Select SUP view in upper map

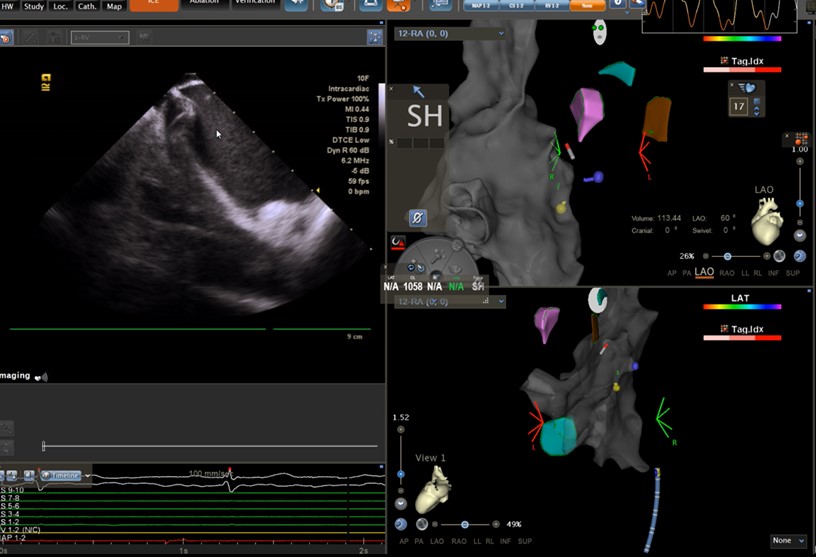tap(793, 273)
